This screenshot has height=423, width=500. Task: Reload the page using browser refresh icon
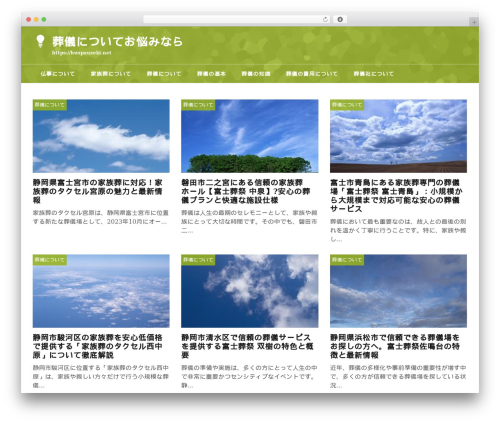(325, 20)
